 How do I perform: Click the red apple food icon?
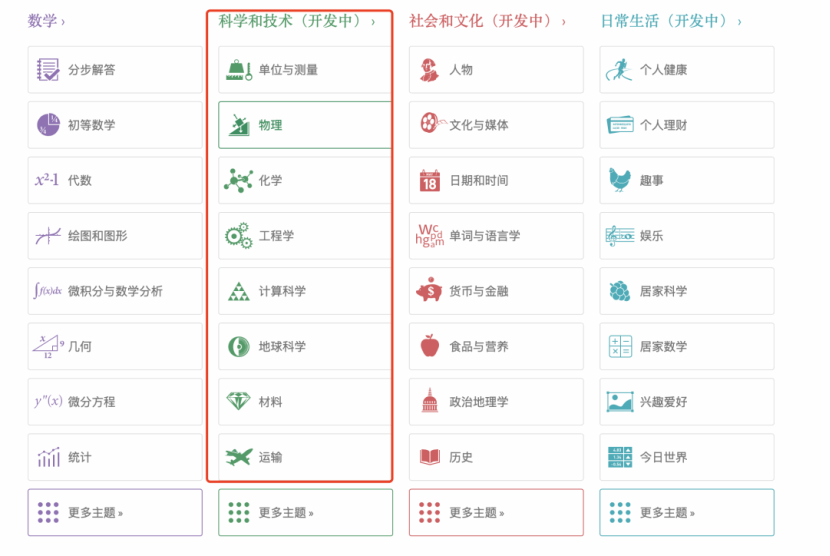(429, 346)
